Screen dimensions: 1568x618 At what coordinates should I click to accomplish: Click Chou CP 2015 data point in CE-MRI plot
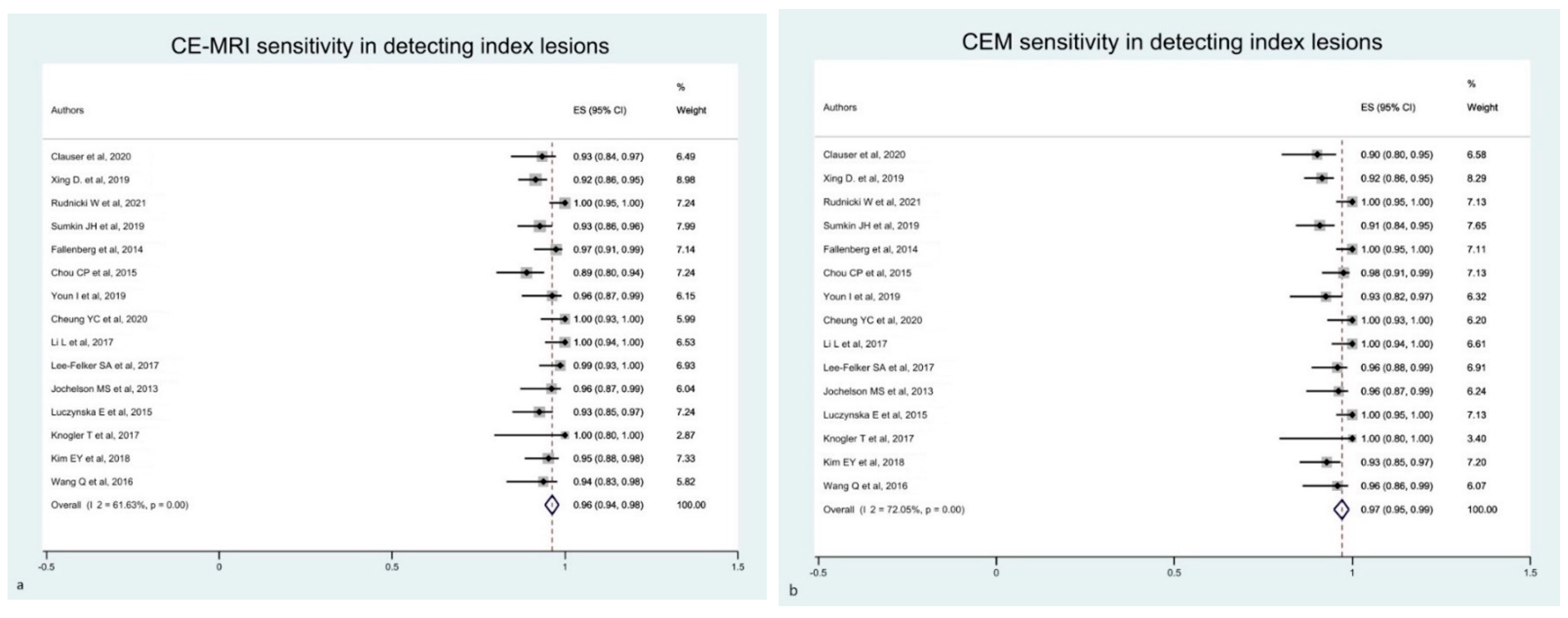526,273
